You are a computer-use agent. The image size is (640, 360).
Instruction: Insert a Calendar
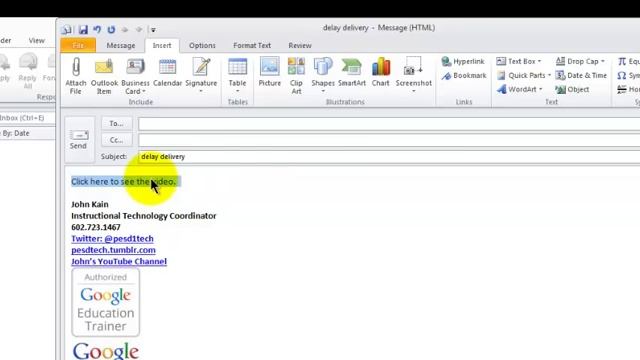pyautogui.click(x=167, y=73)
